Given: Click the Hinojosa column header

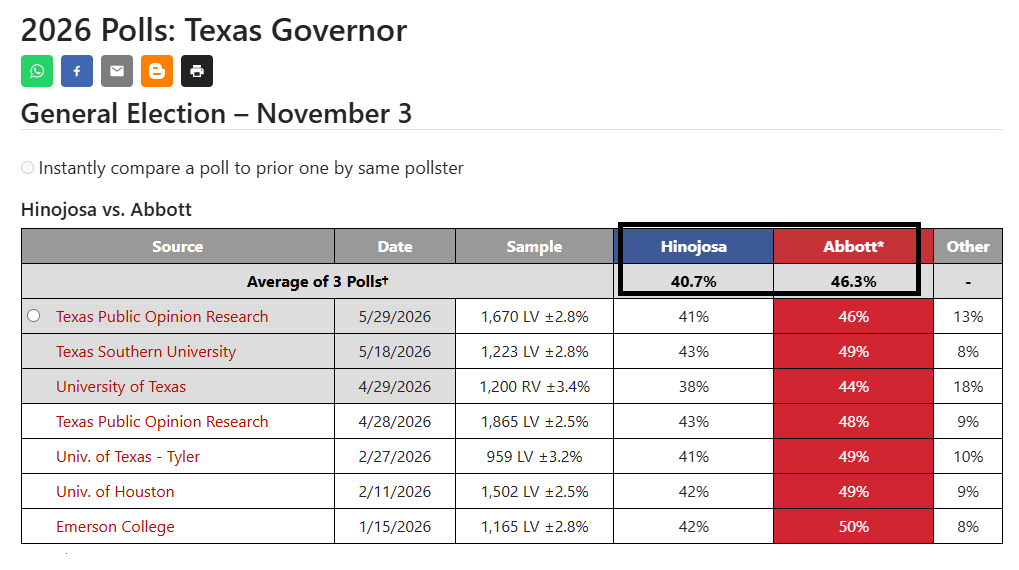Looking at the screenshot, I should tap(693, 246).
